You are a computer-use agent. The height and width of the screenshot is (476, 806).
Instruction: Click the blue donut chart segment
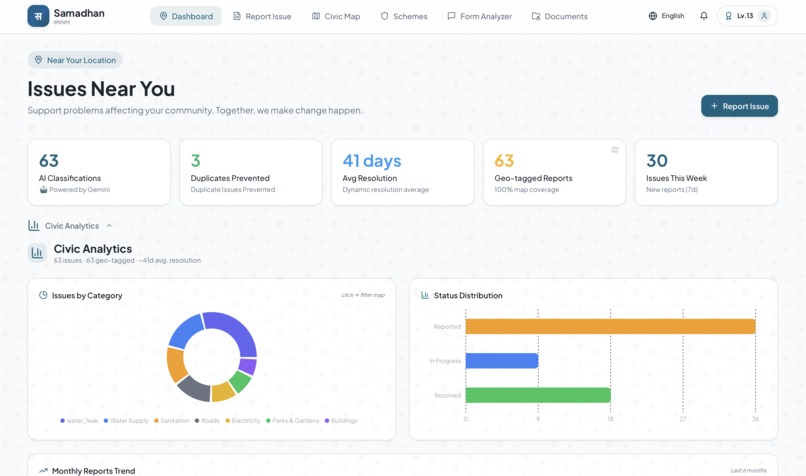(185, 331)
